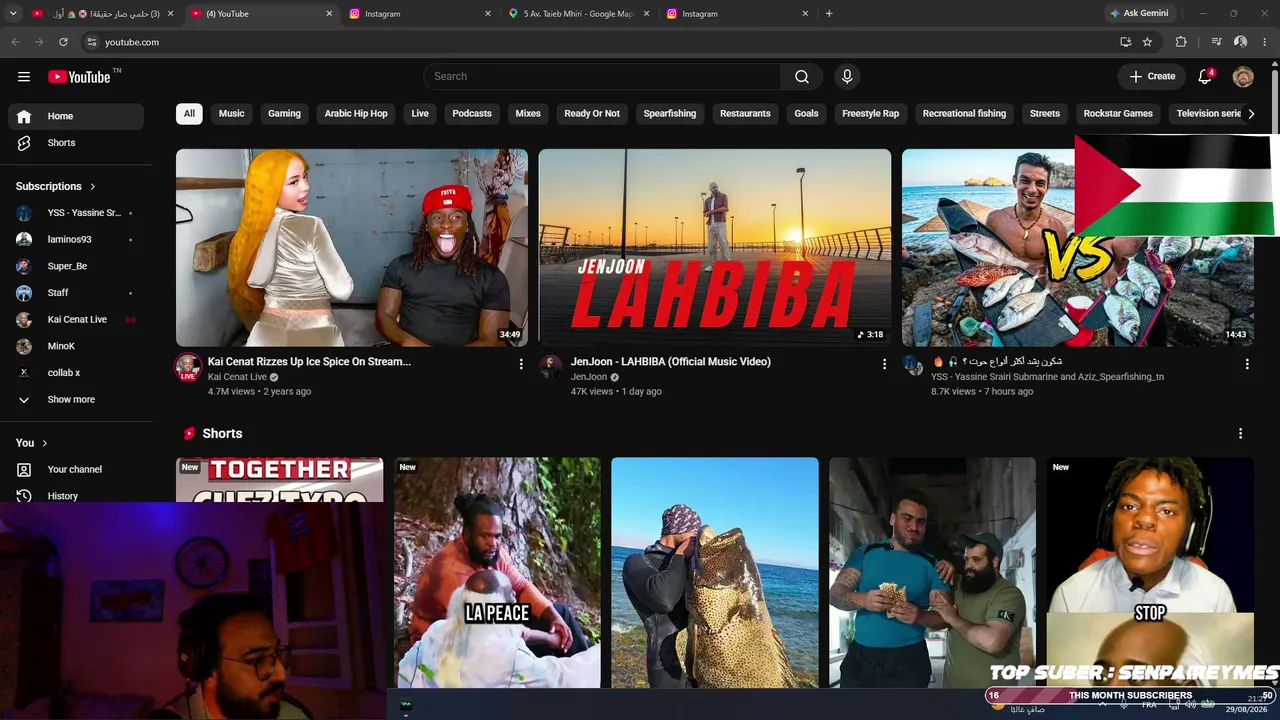Expand the Subscriptions section
Viewport: 1280px width, 720px height.
(x=56, y=186)
